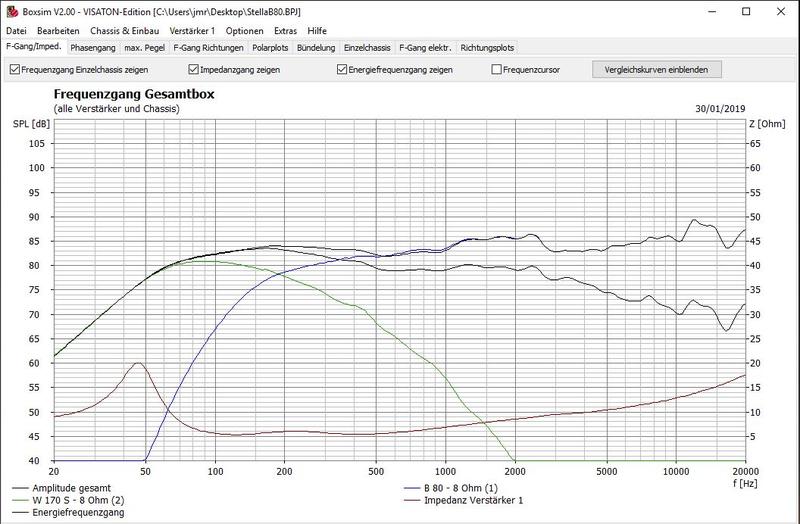Click the SPL [dB] axis label
The height and width of the screenshot is (524, 800).
pyautogui.click(x=31, y=124)
